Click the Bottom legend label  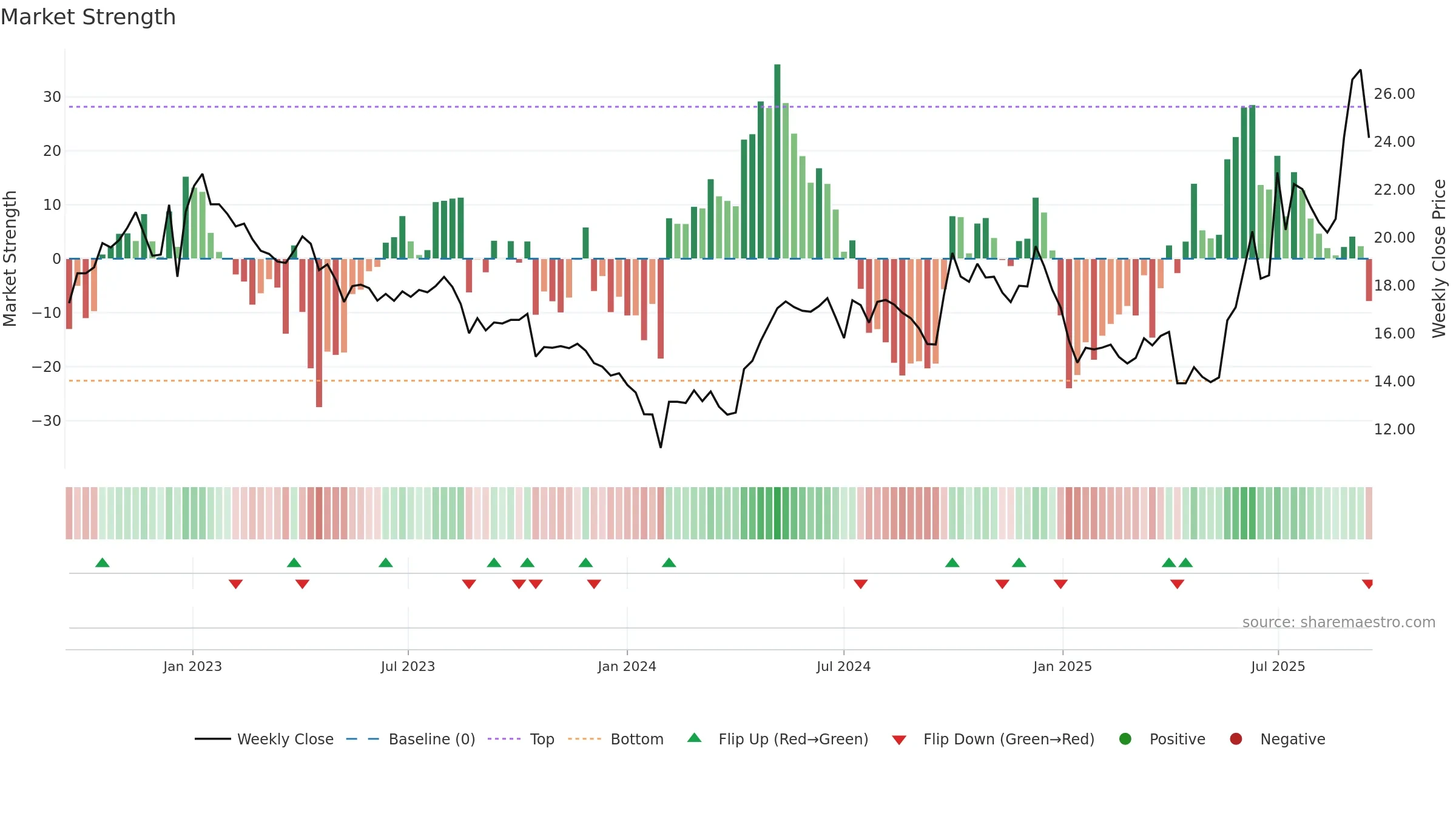pos(637,739)
